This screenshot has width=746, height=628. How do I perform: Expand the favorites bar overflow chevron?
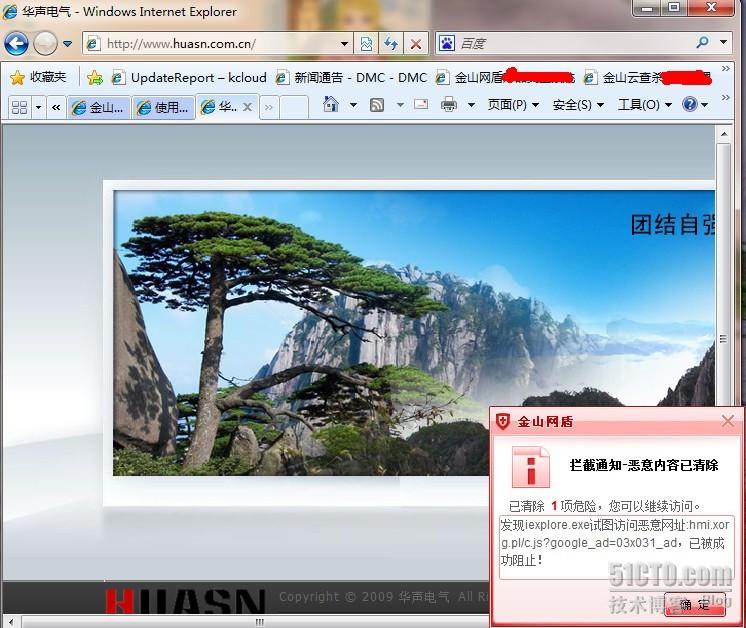coord(726,69)
